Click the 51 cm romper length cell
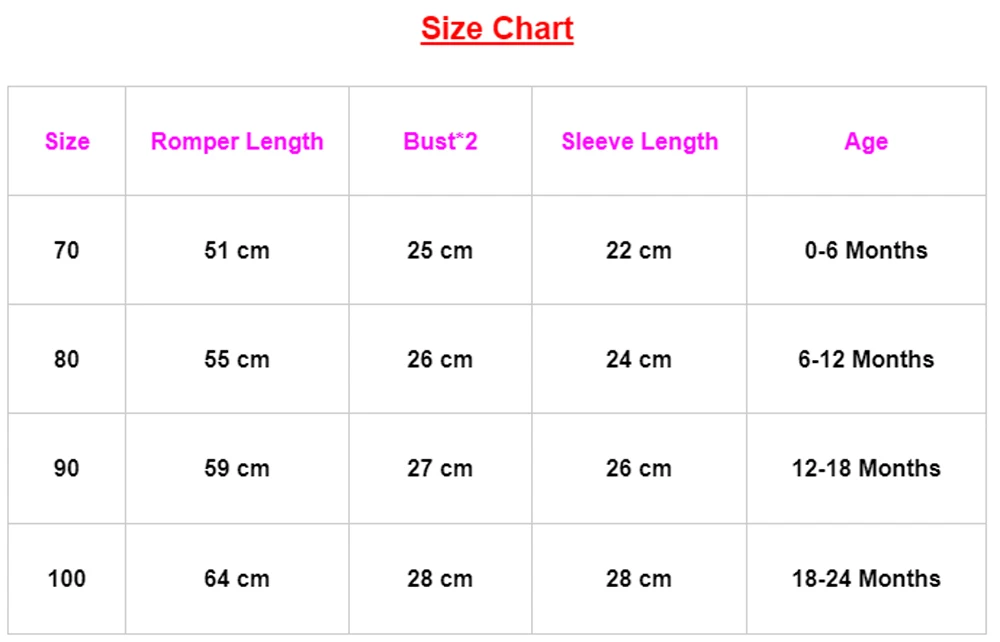1000x642 pixels. [x=237, y=250]
